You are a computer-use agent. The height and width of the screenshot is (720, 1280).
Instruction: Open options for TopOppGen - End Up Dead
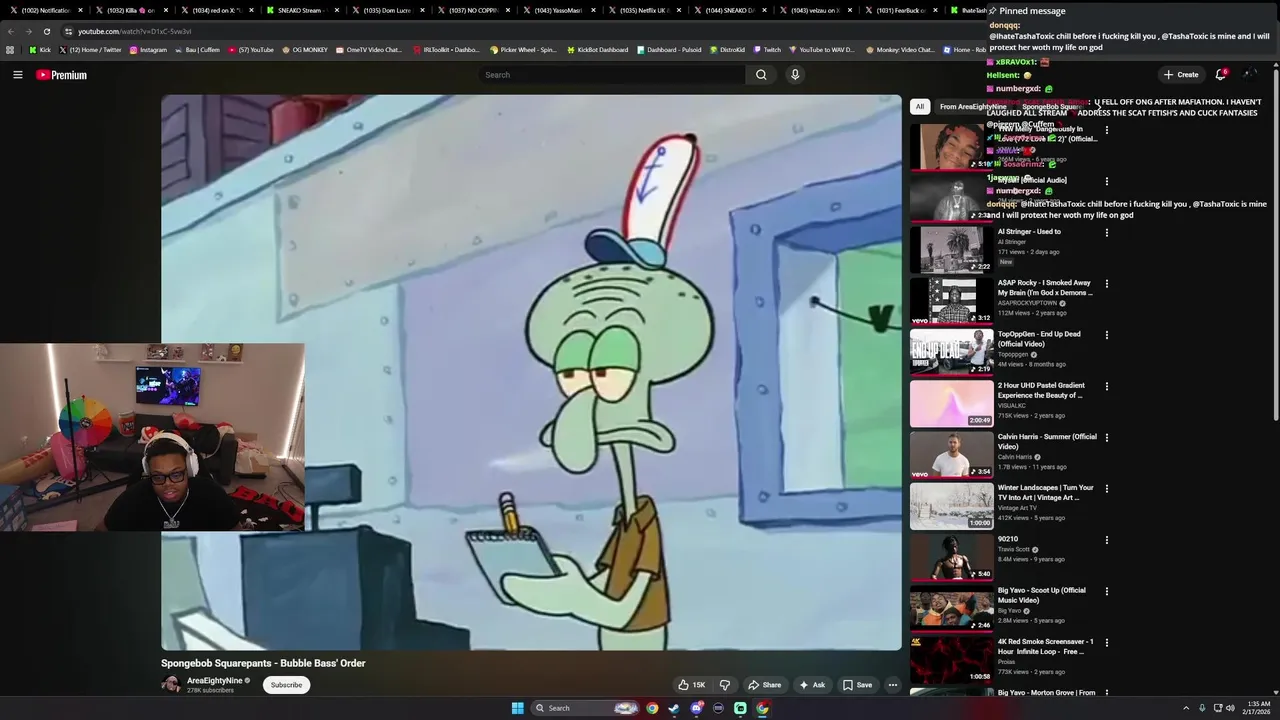(1107, 335)
